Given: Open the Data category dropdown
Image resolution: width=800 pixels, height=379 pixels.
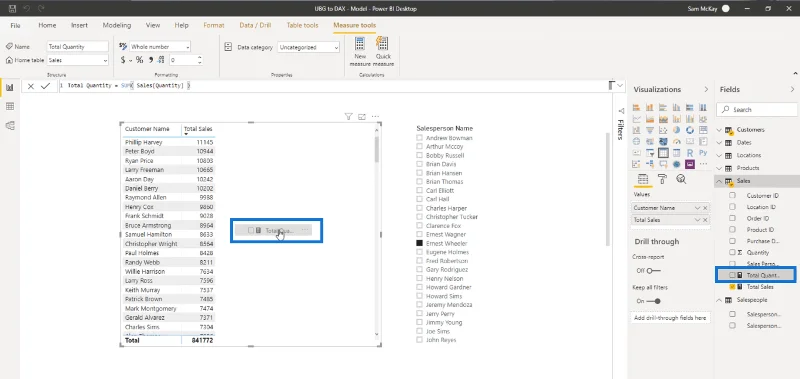Looking at the screenshot, I should point(336,47).
